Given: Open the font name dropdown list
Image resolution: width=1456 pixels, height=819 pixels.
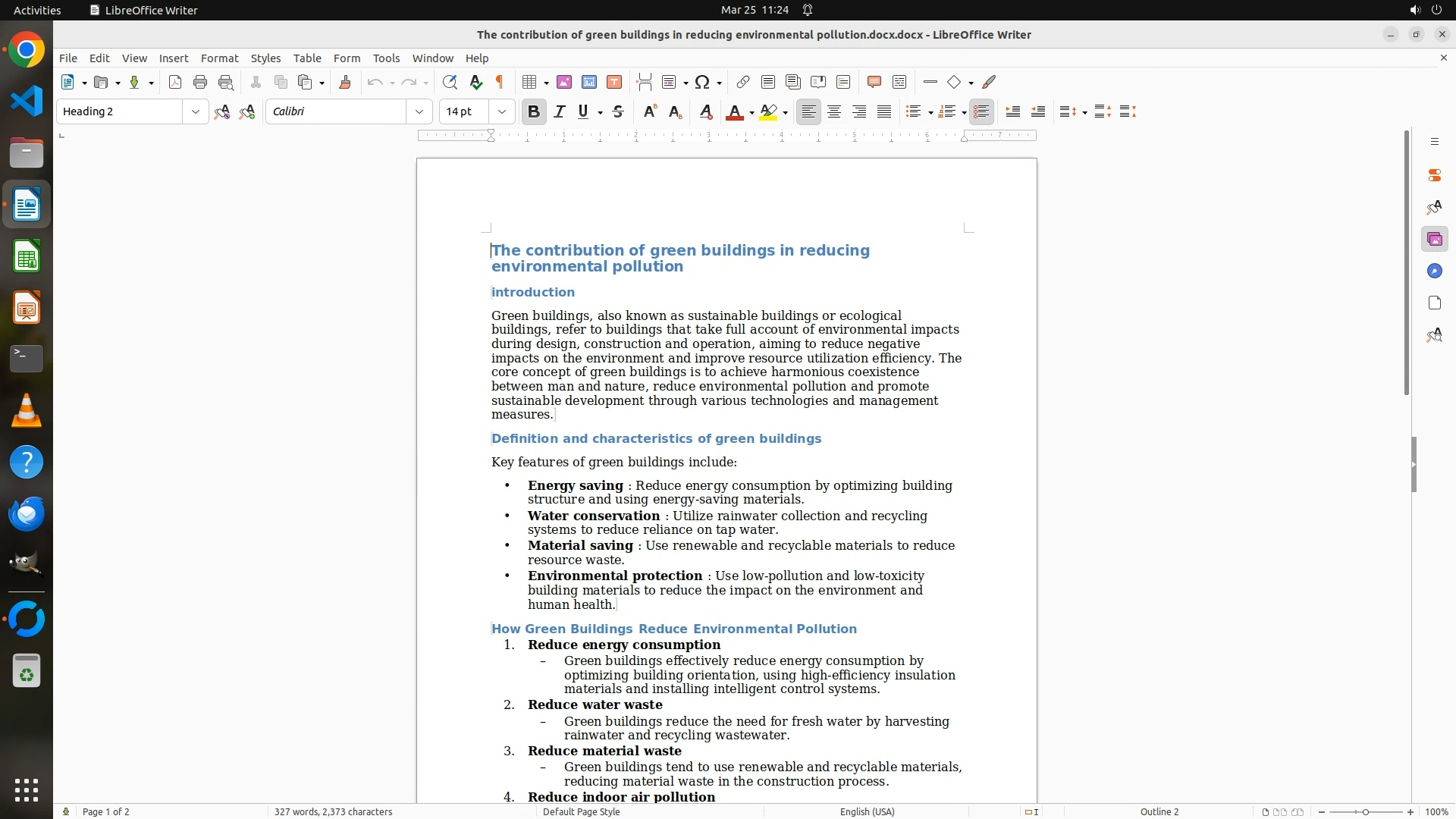Looking at the screenshot, I should [x=419, y=112].
